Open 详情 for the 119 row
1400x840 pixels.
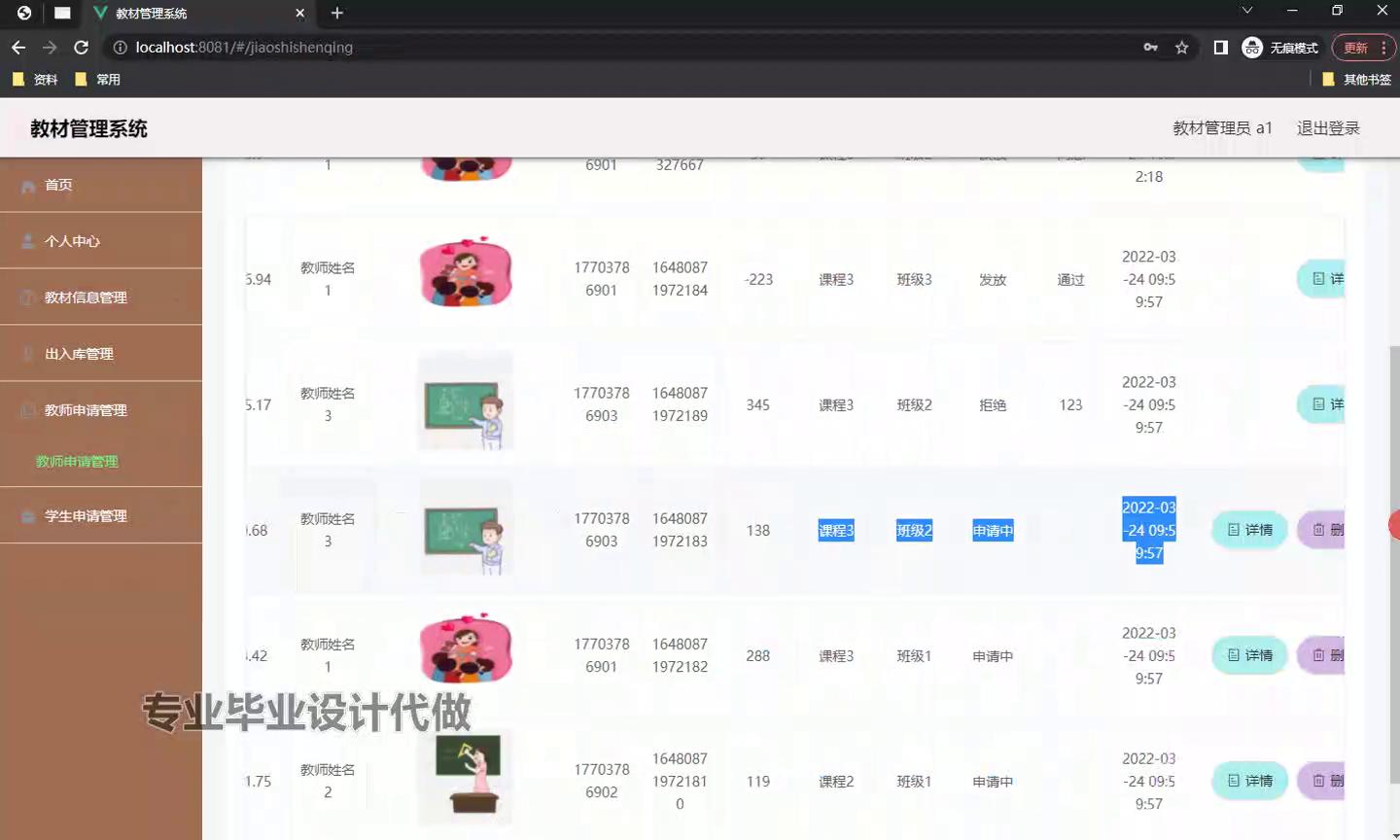[1249, 781]
